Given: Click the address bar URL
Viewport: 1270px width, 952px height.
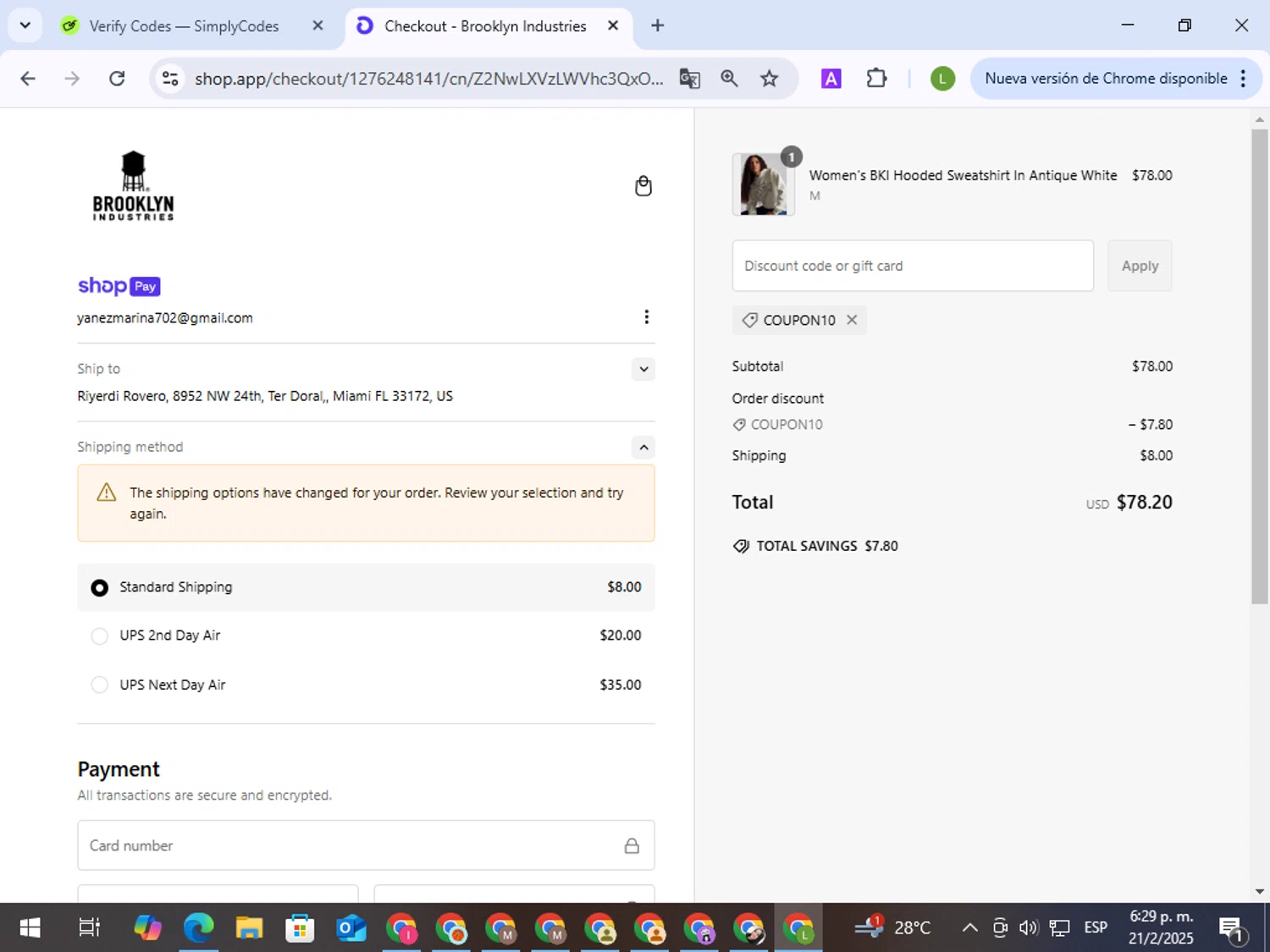Looking at the screenshot, I should click(428, 79).
